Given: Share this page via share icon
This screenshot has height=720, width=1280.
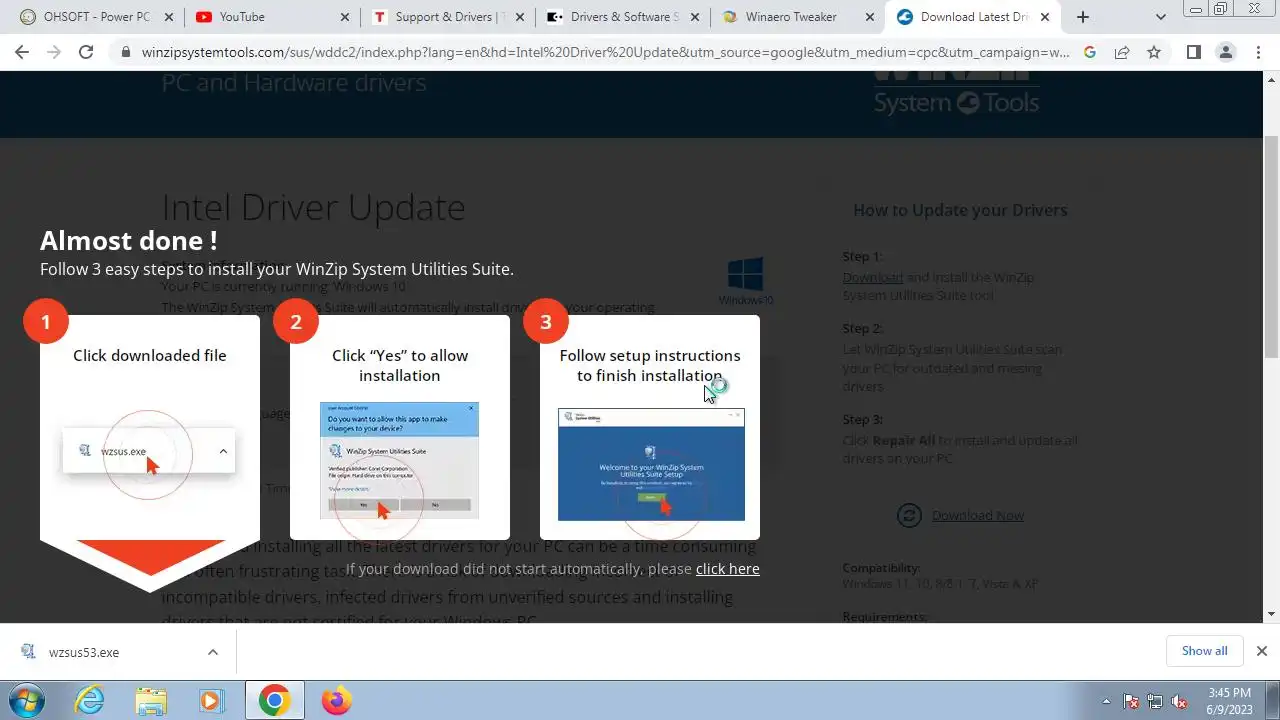Looking at the screenshot, I should click(x=1122, y=53).
